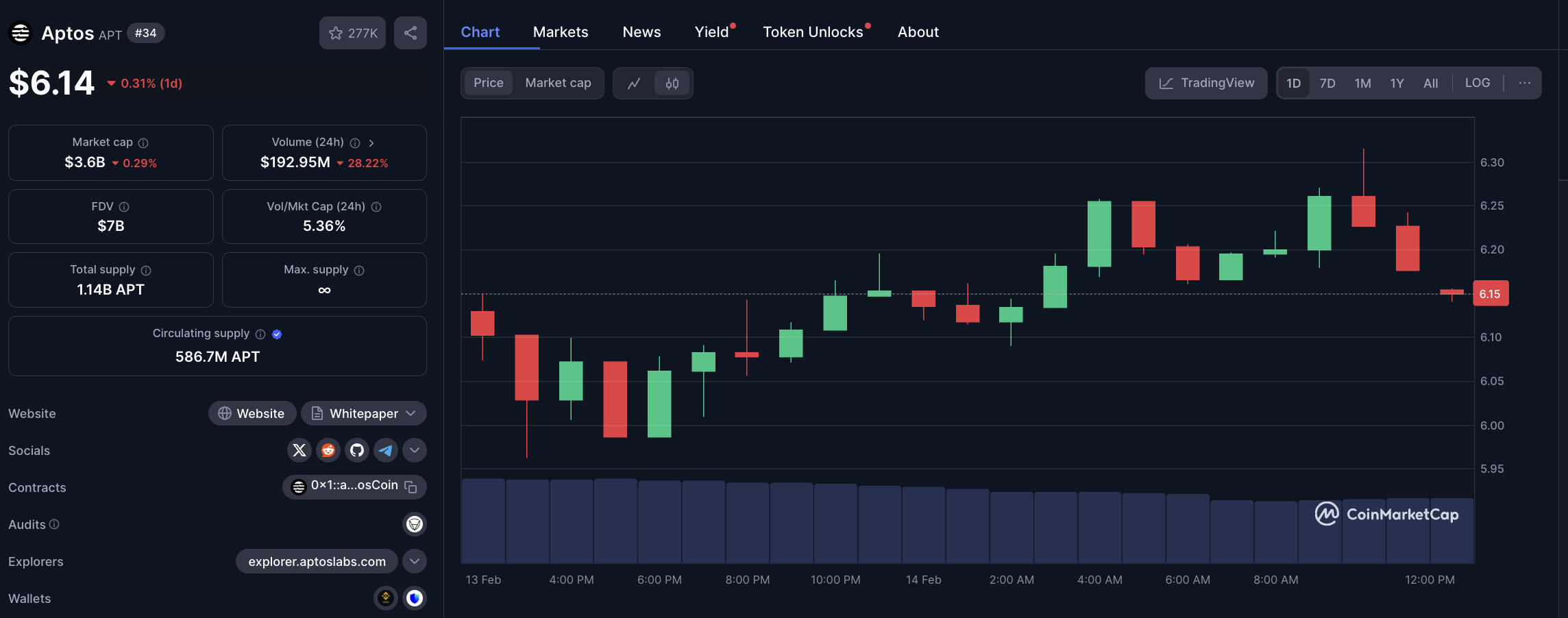
Task: Open Volume (24h) details arrow
Action: click(371, 143)
